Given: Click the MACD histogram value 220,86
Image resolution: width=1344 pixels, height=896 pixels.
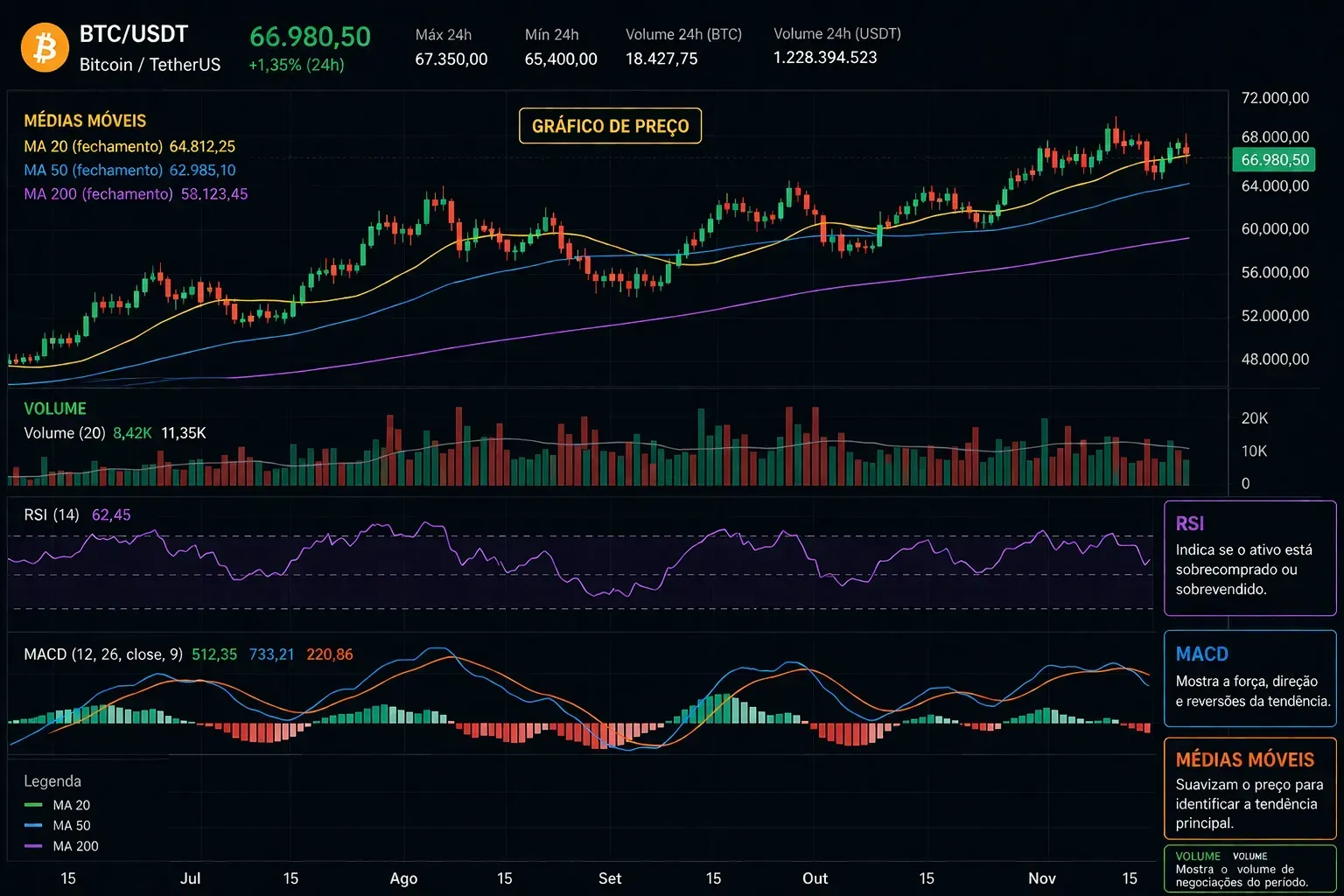Looking at the screenshot, I should point(330,654).
